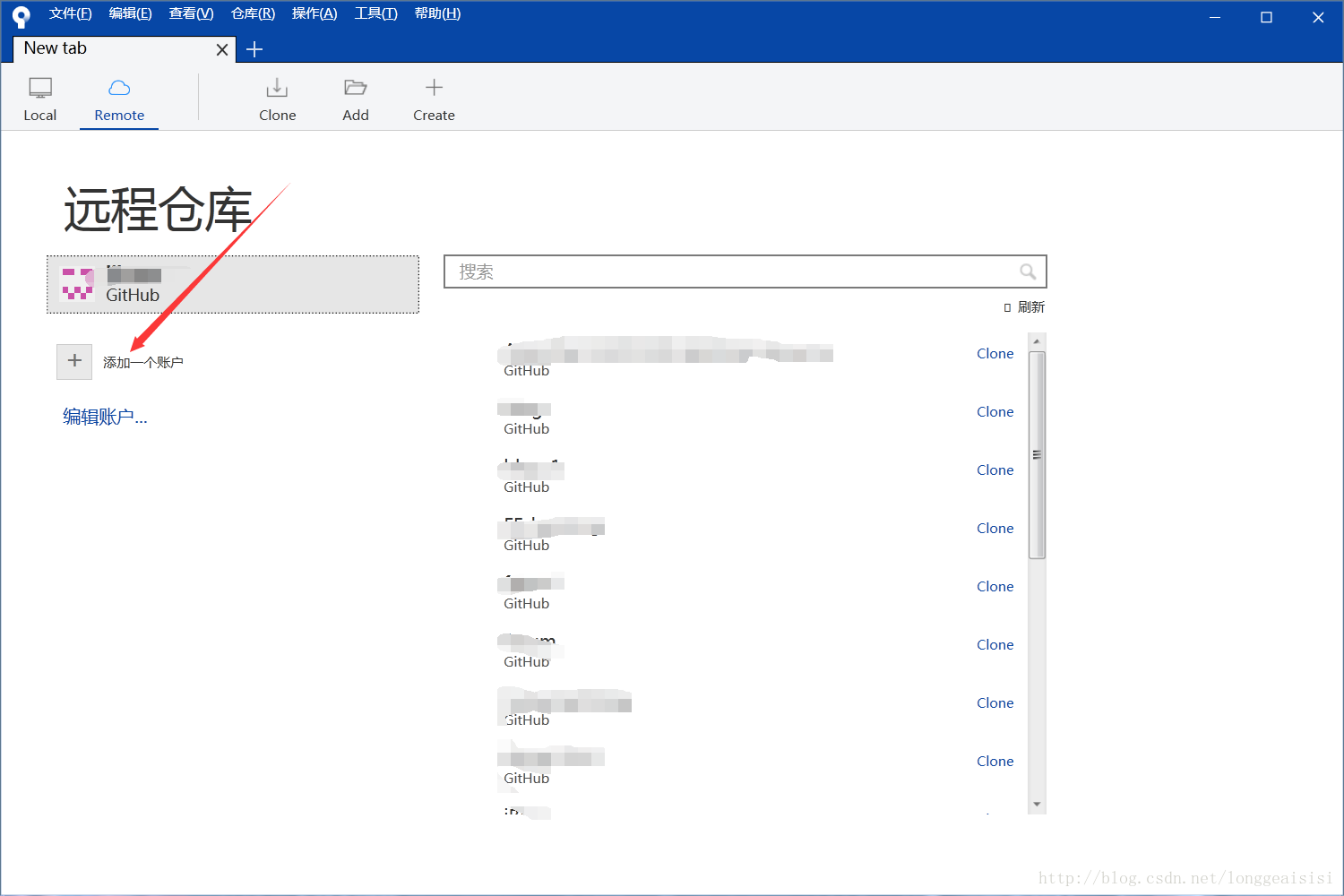Screen dimensions: 1344x896
Task: Click the search magnifier icon
Action: coord(1028,271)
